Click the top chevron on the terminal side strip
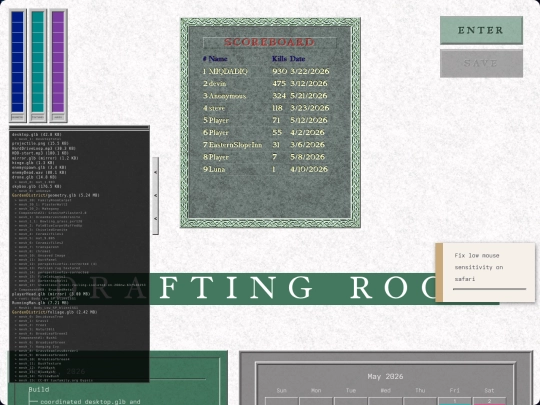This screenshot has height=405, width=540. [156, 172]
